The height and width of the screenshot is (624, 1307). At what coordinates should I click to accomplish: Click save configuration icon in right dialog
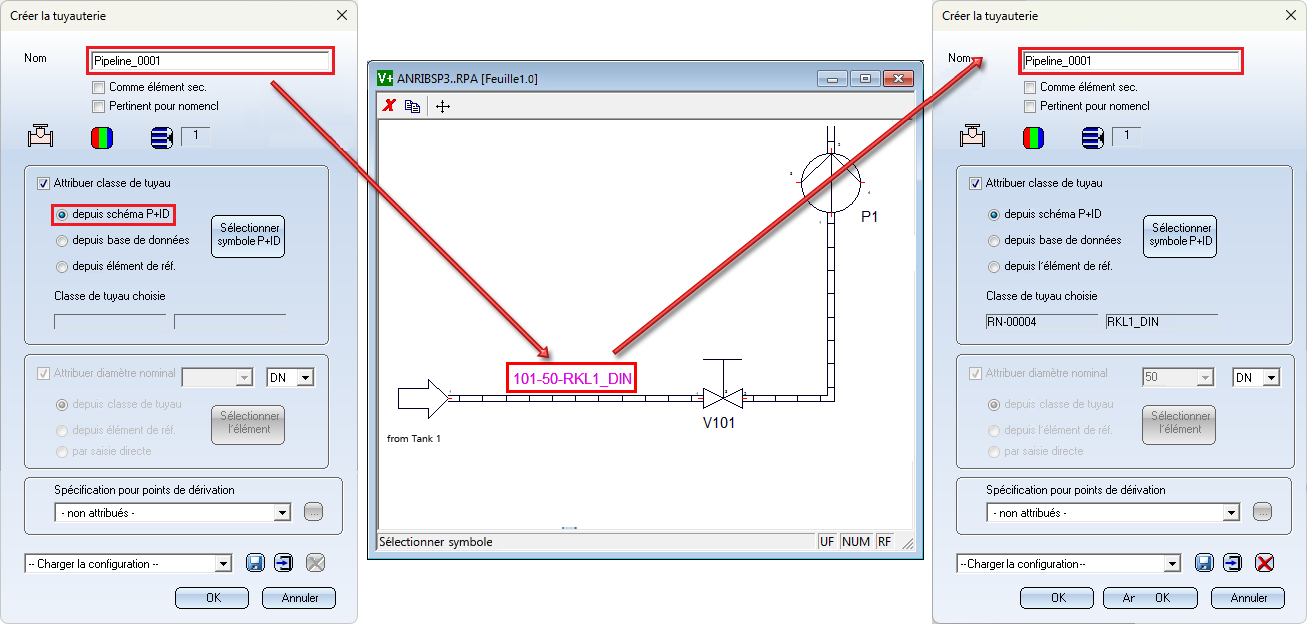coord(1204,563)
